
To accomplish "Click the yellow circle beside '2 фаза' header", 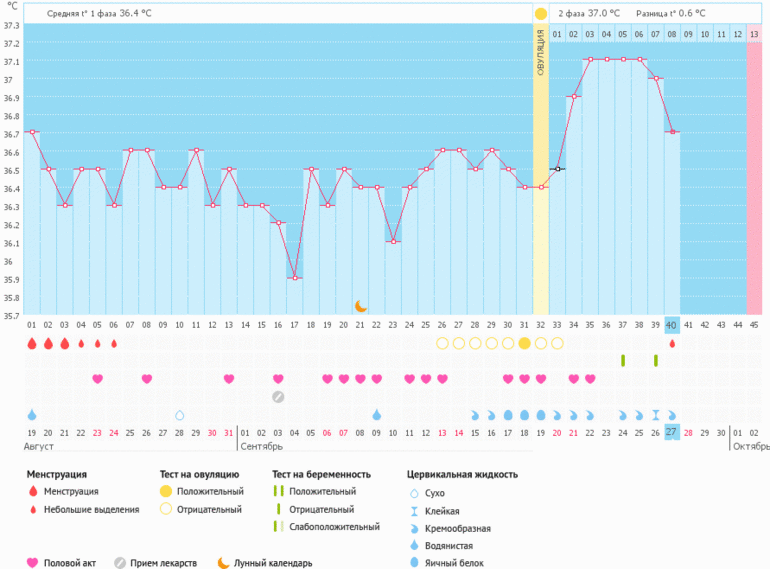I will click(541, 14).
